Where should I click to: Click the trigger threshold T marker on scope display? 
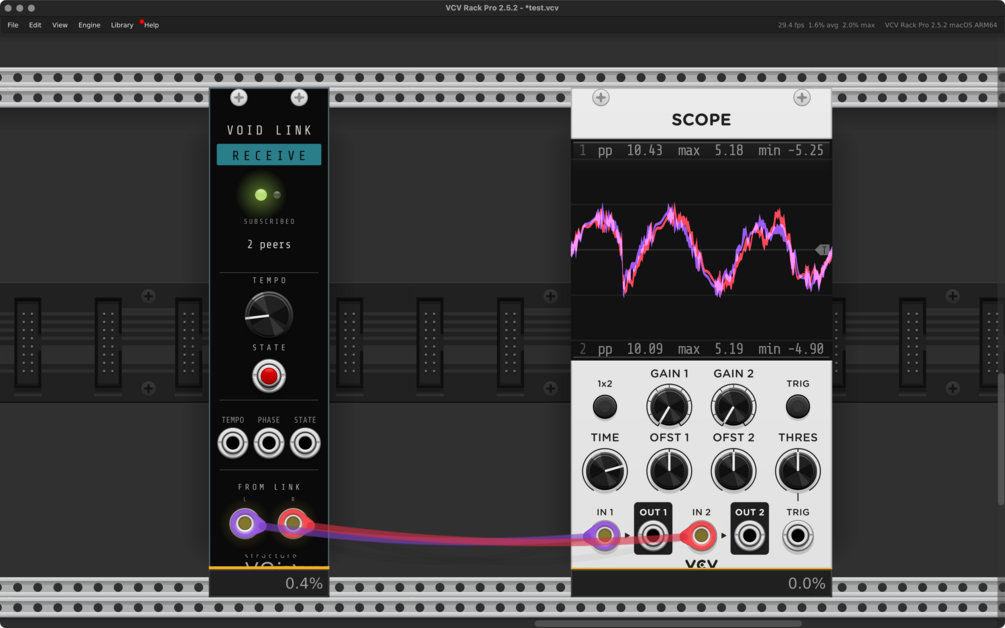(823, 250)
